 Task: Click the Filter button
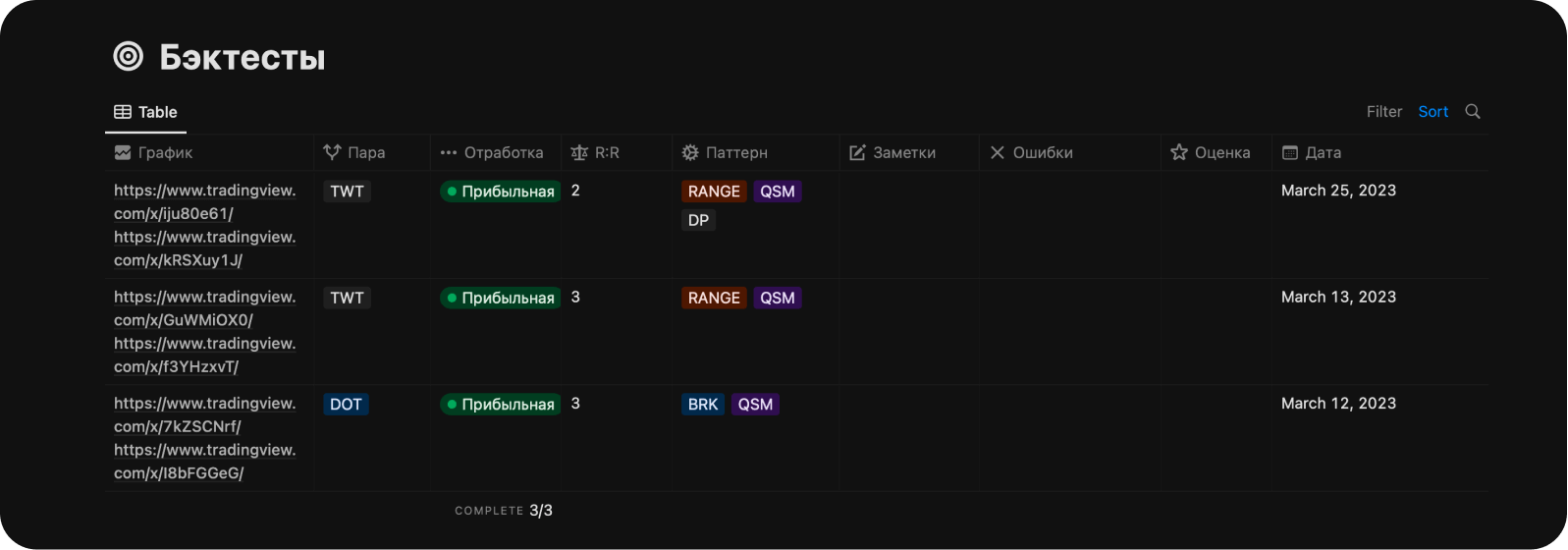coord(1383,112)
